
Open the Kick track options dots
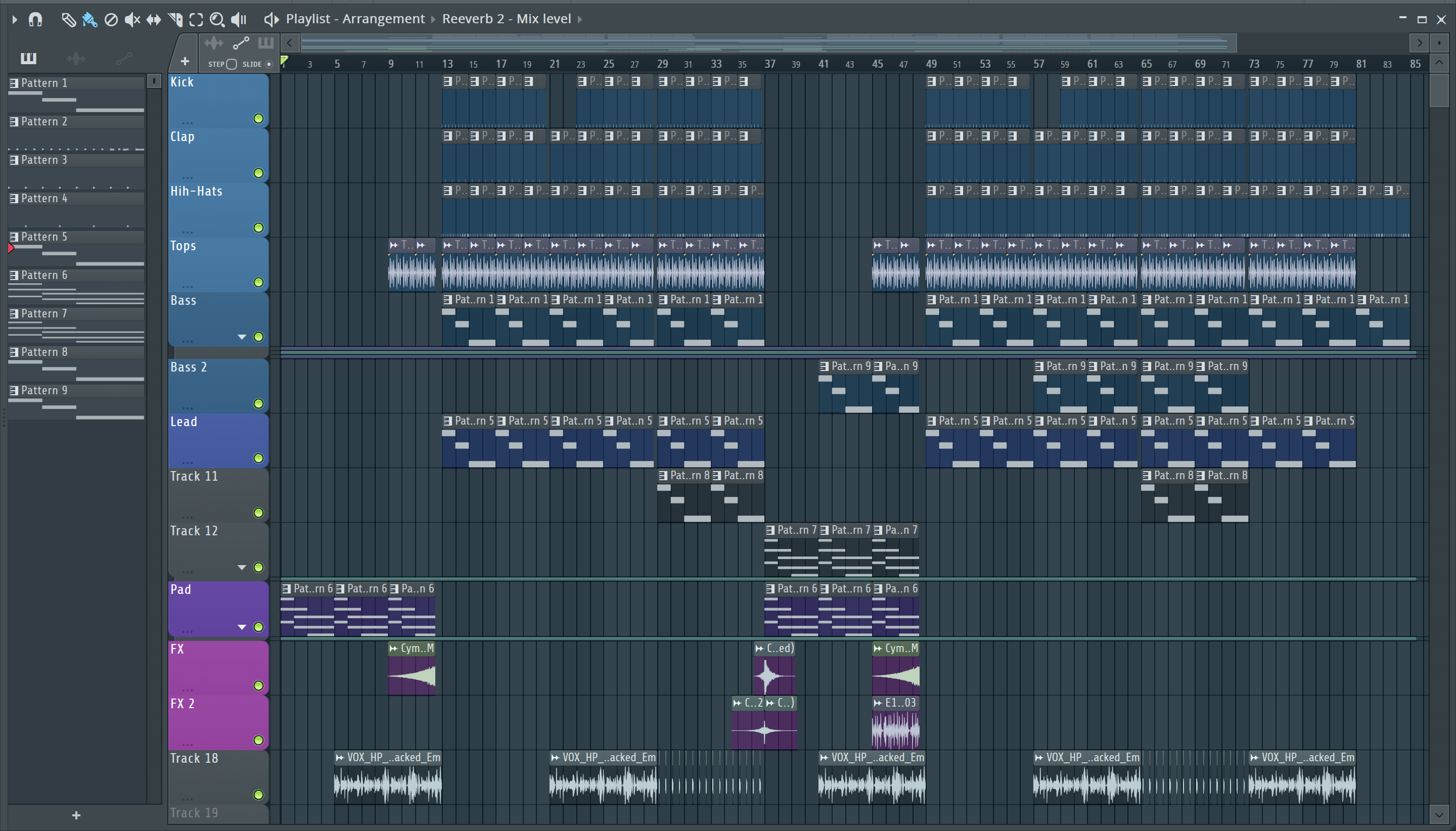(188, 122)
